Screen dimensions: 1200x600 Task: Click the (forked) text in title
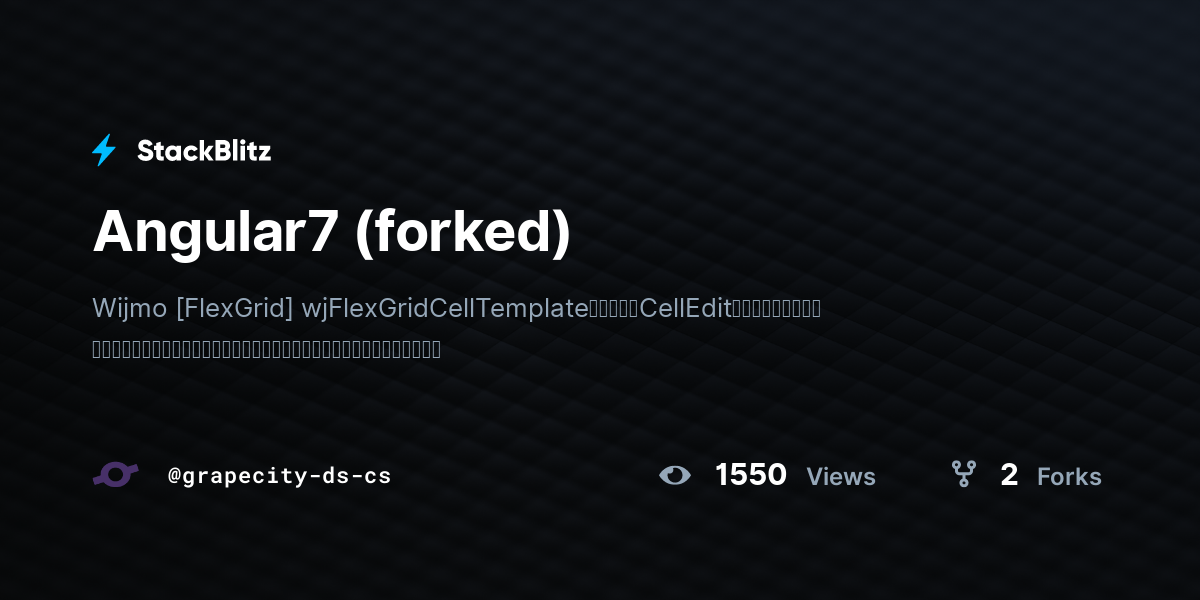(460, 233)
